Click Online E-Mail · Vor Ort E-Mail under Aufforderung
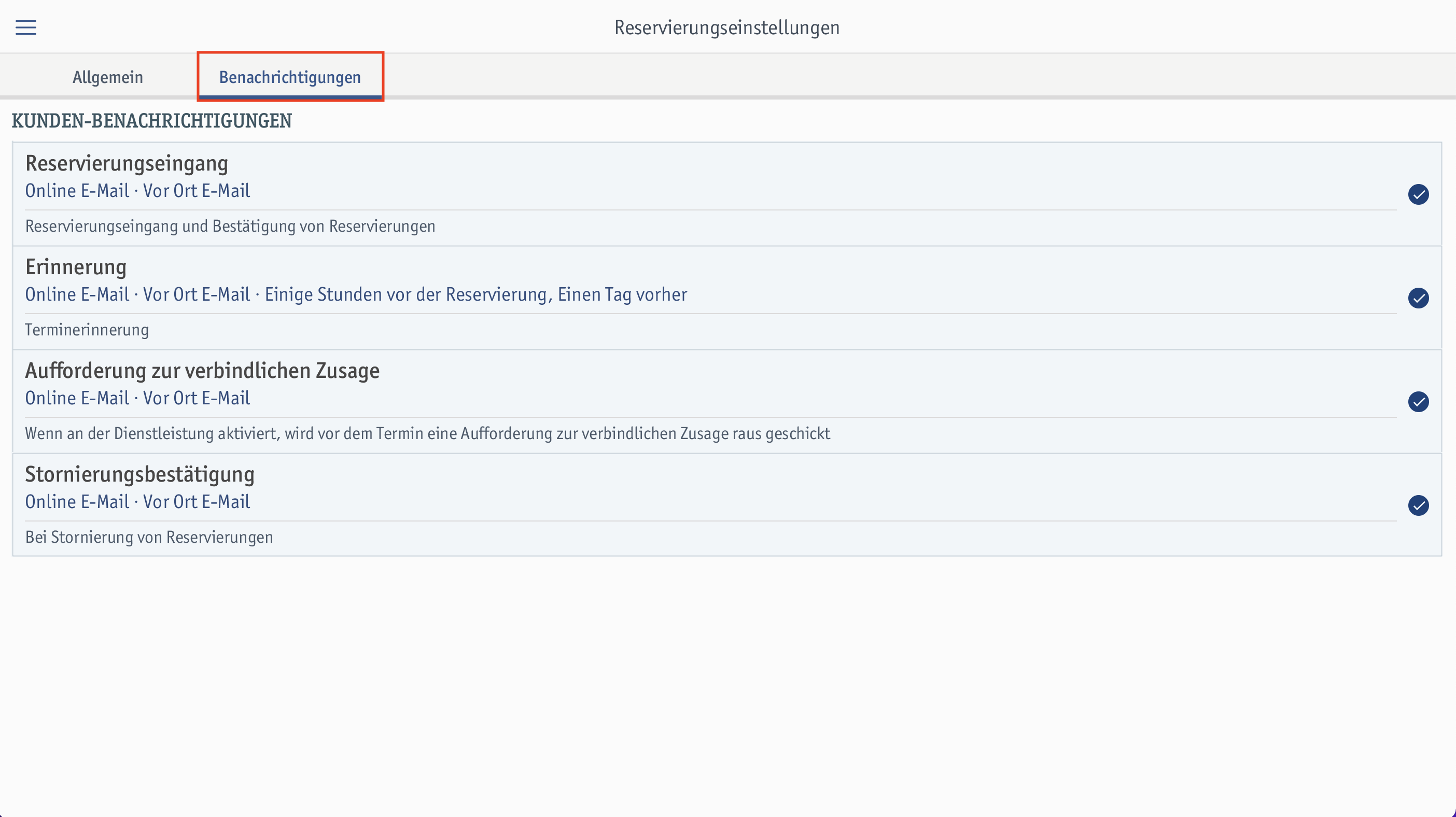1456x817 pixels. pos(137,398)
